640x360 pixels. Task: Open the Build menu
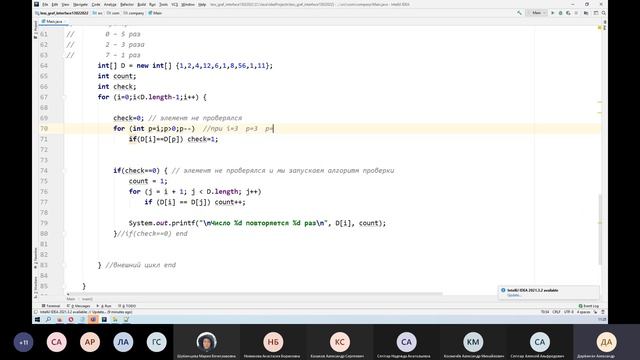pyautogui.click(x=142, y=4)
